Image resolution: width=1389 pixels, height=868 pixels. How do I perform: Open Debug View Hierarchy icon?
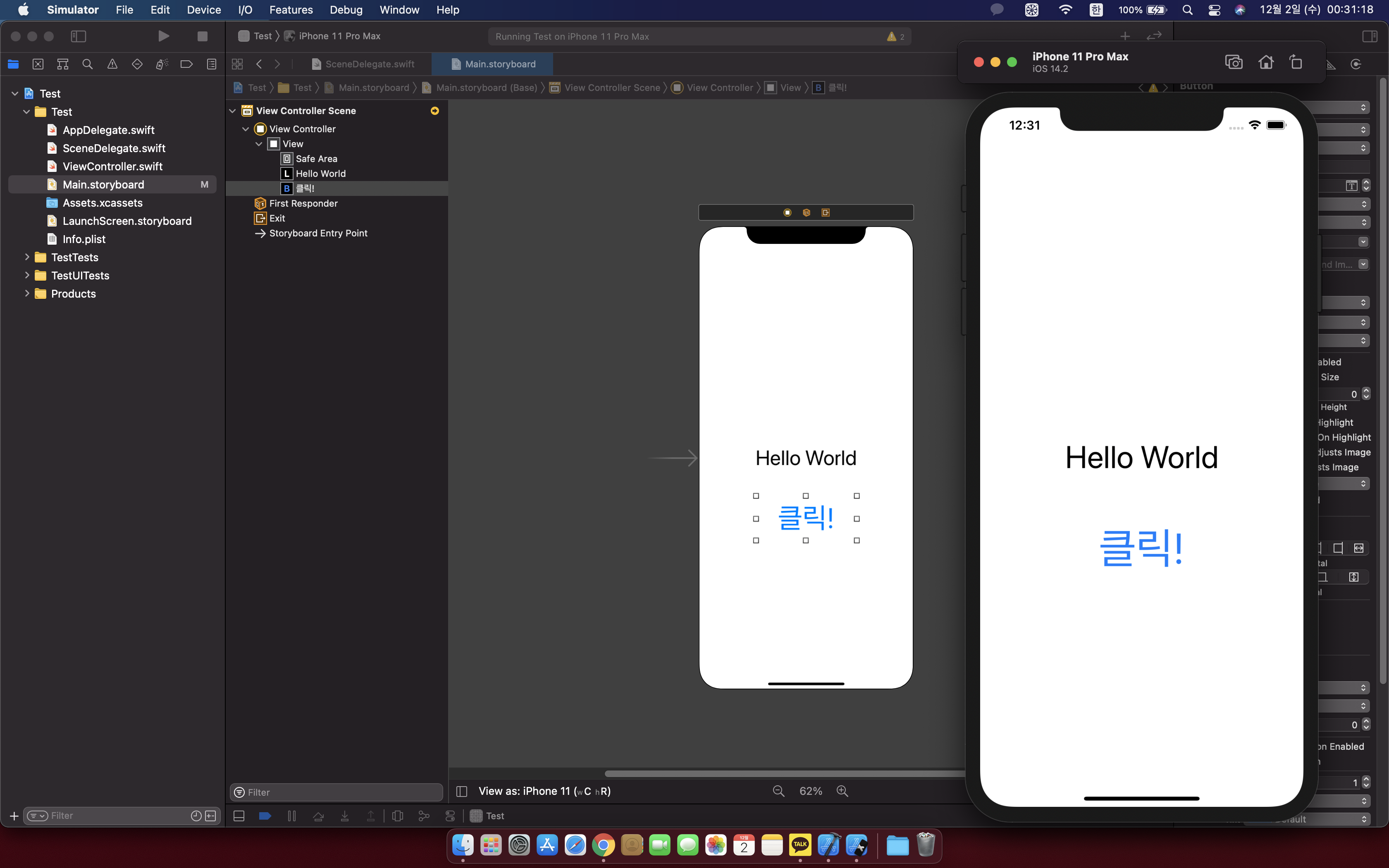[x=397, y=816]
